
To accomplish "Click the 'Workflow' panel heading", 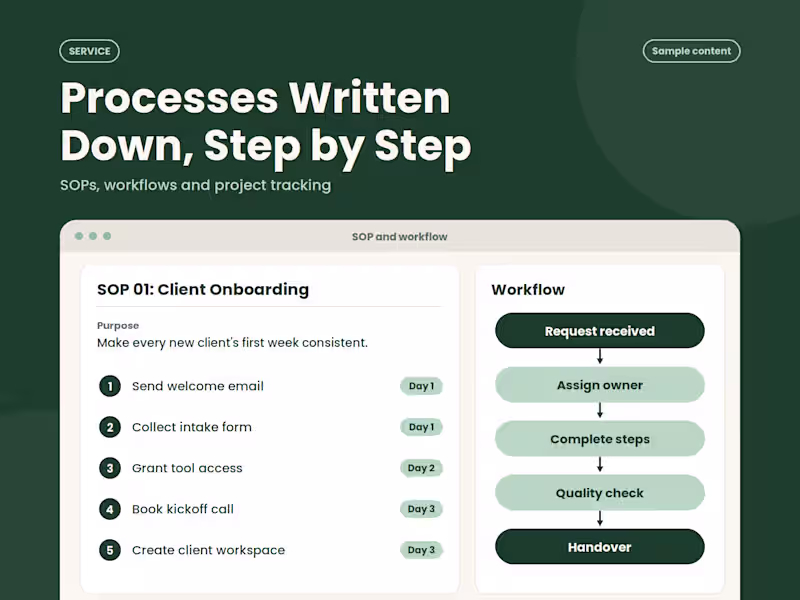I will pos(528,290).
